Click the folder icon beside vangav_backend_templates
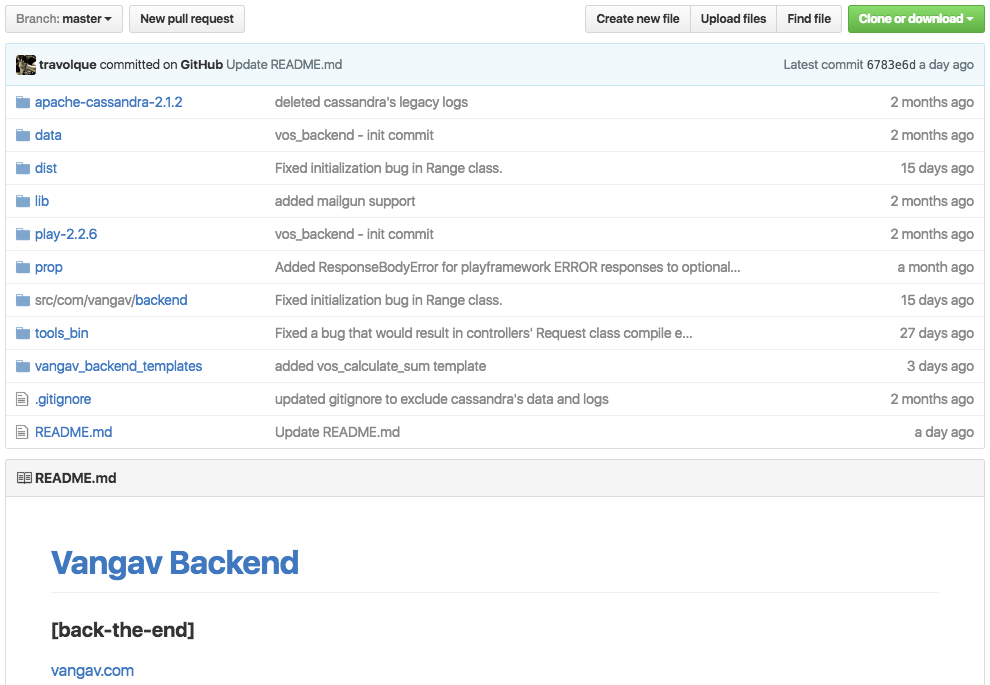 20,366
